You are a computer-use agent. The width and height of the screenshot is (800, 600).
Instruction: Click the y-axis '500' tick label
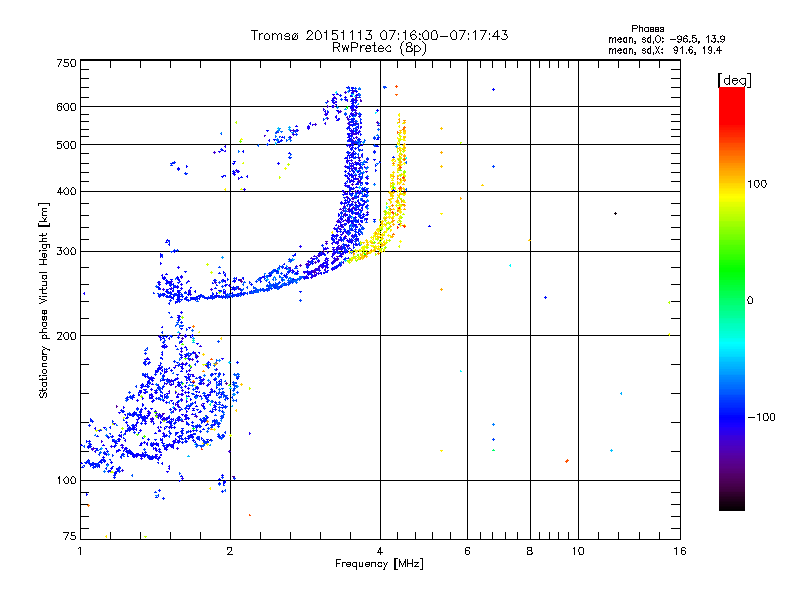tap(66, 145)
